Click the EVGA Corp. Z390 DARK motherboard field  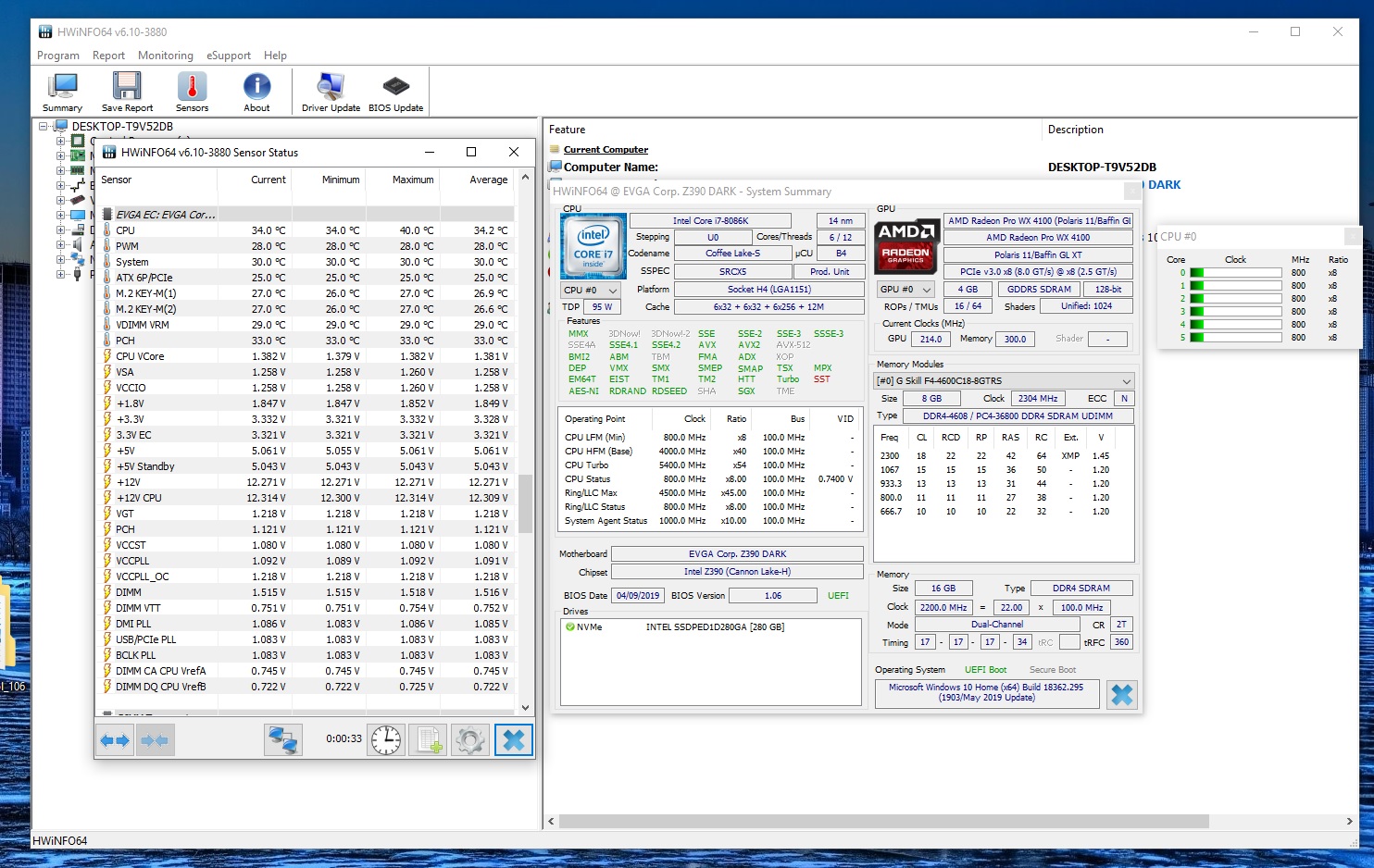pos(737,554)
